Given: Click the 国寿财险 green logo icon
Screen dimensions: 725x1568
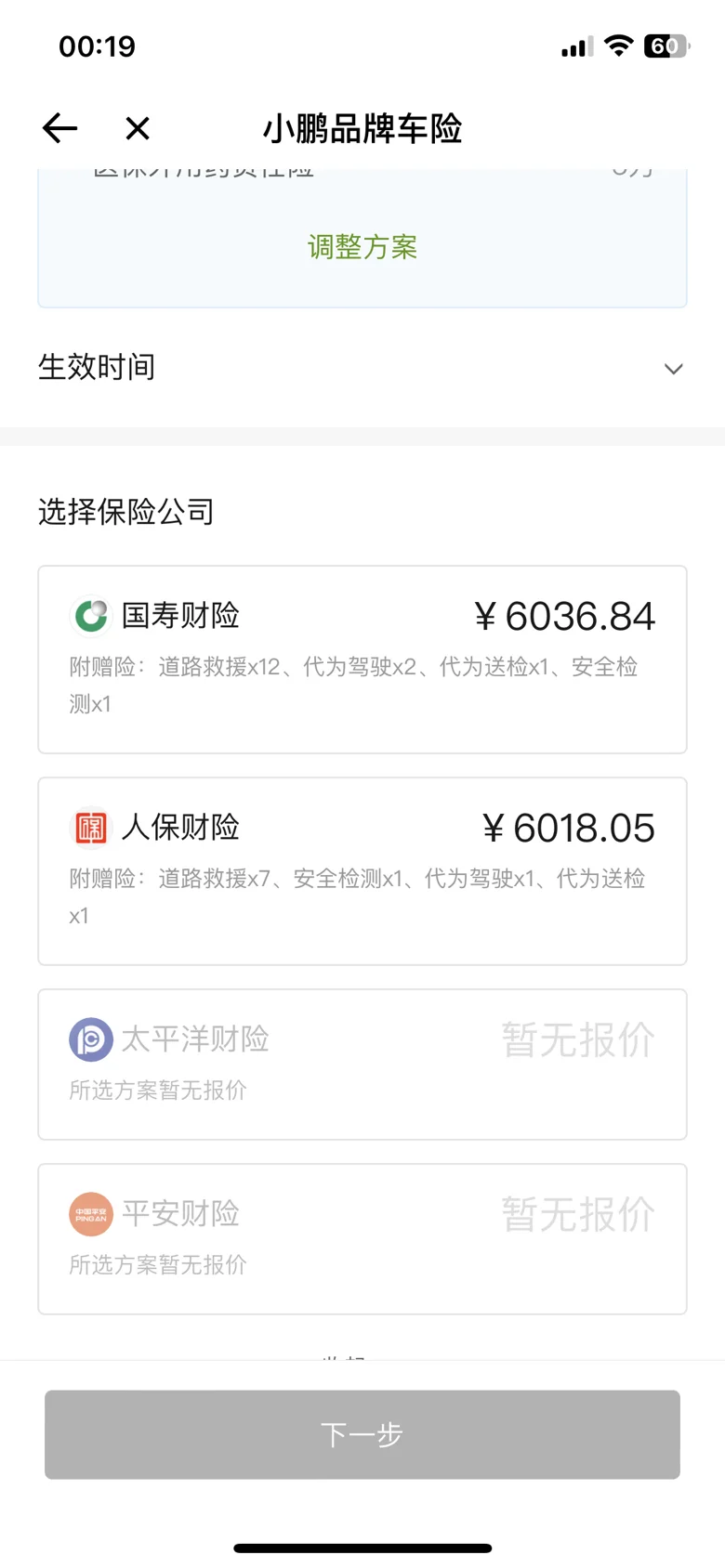Looking at the screenshot, I should [x=91, y=616].
